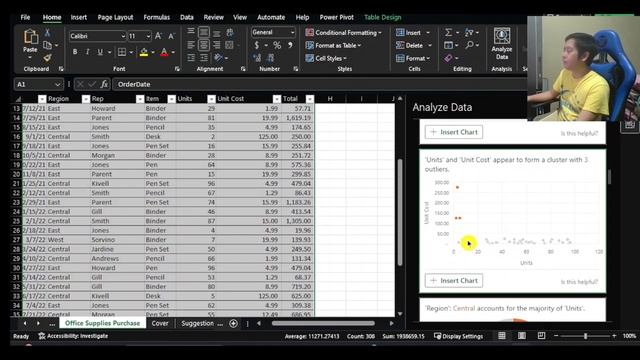
Task: Select Office Supplies Purchase sheet tab
Action: (x=102, y=323)
